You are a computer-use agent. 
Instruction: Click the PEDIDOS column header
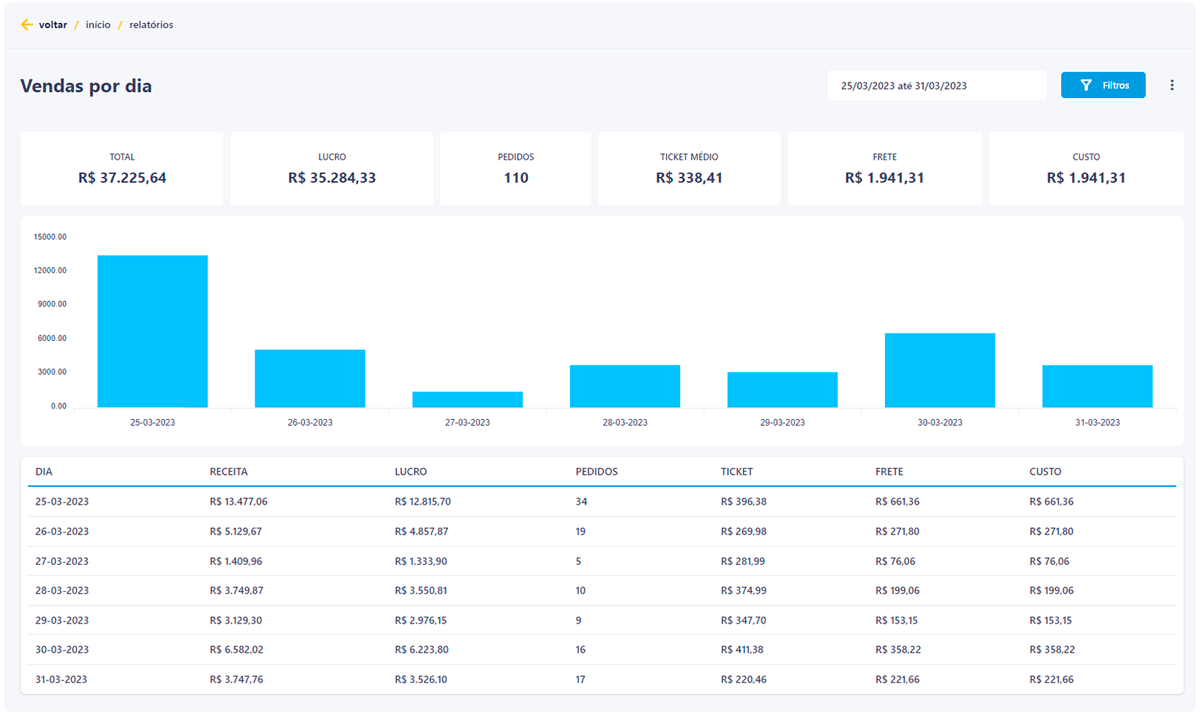click(x=596, y=472)
